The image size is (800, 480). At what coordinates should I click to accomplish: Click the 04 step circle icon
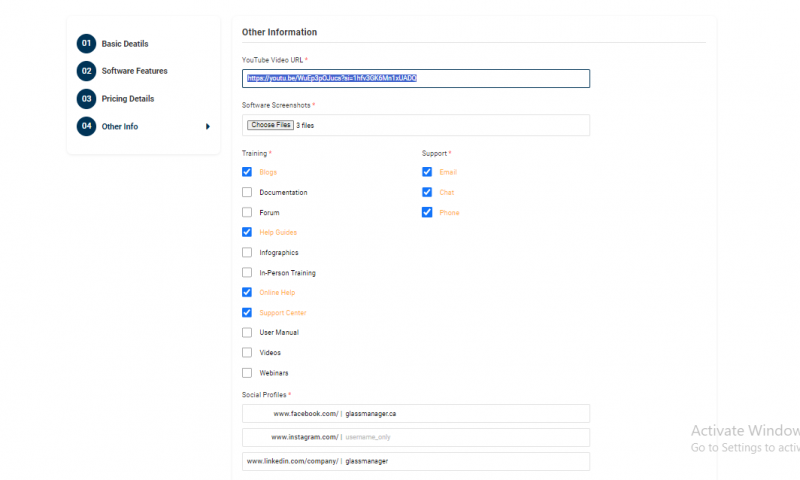coord(86,126)
